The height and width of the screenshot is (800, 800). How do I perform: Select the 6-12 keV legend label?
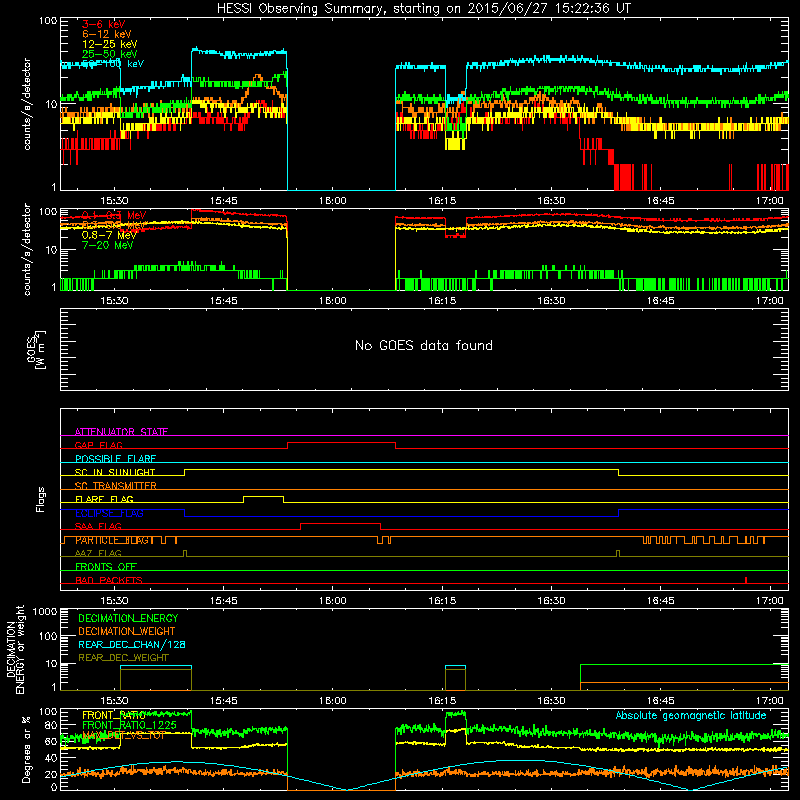point(107,34)
